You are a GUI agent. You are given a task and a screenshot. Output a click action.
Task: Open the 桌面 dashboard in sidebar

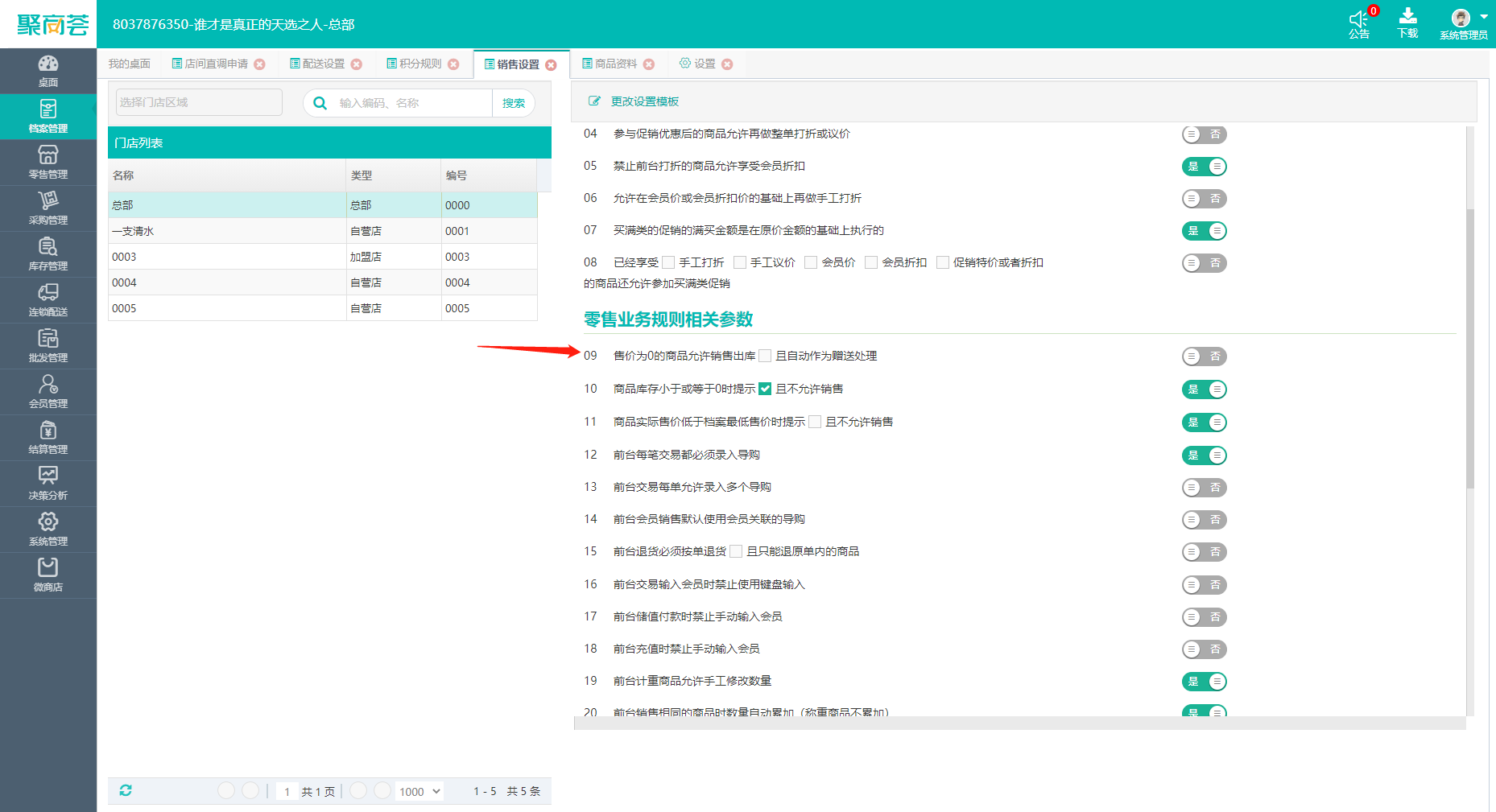point(48,71)
